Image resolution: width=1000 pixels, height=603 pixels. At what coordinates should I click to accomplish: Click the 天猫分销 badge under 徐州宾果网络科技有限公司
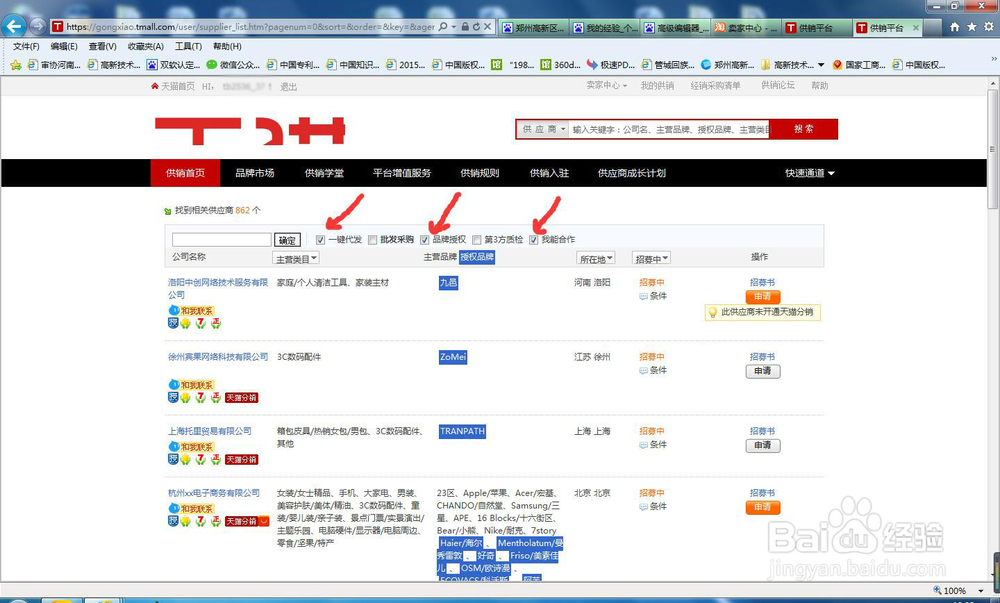click(x=242, y=398)
